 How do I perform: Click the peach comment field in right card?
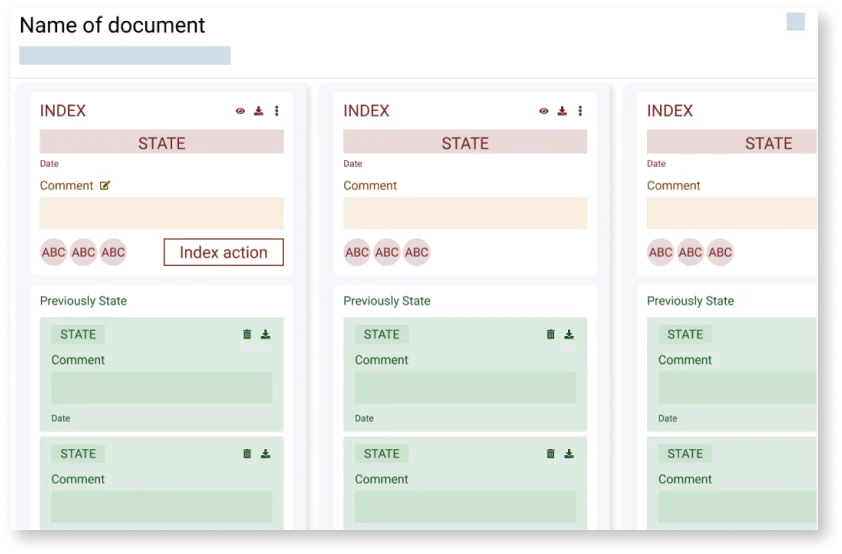[731, 213]
